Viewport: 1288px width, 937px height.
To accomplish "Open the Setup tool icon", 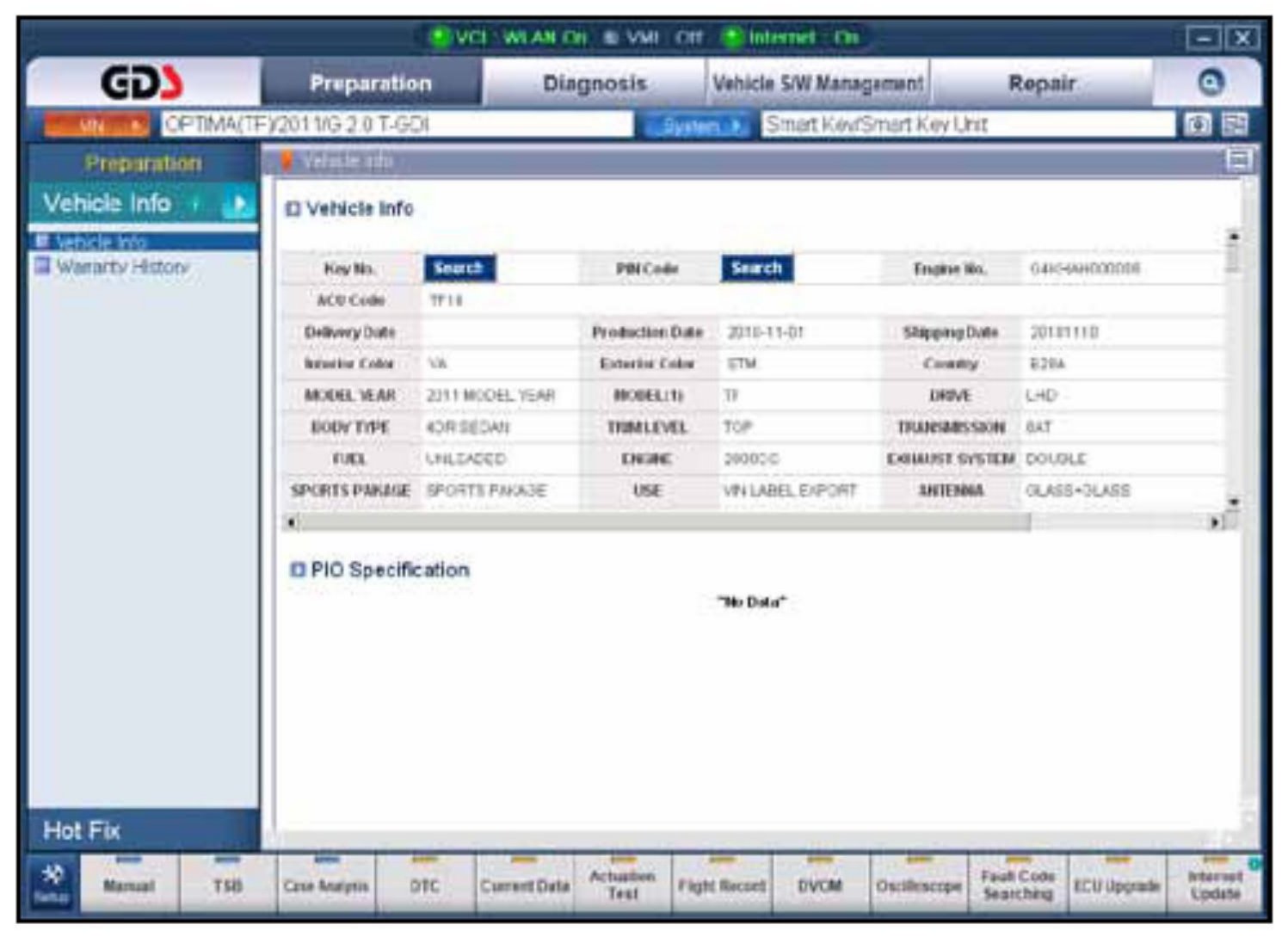I will click(52, 882).
